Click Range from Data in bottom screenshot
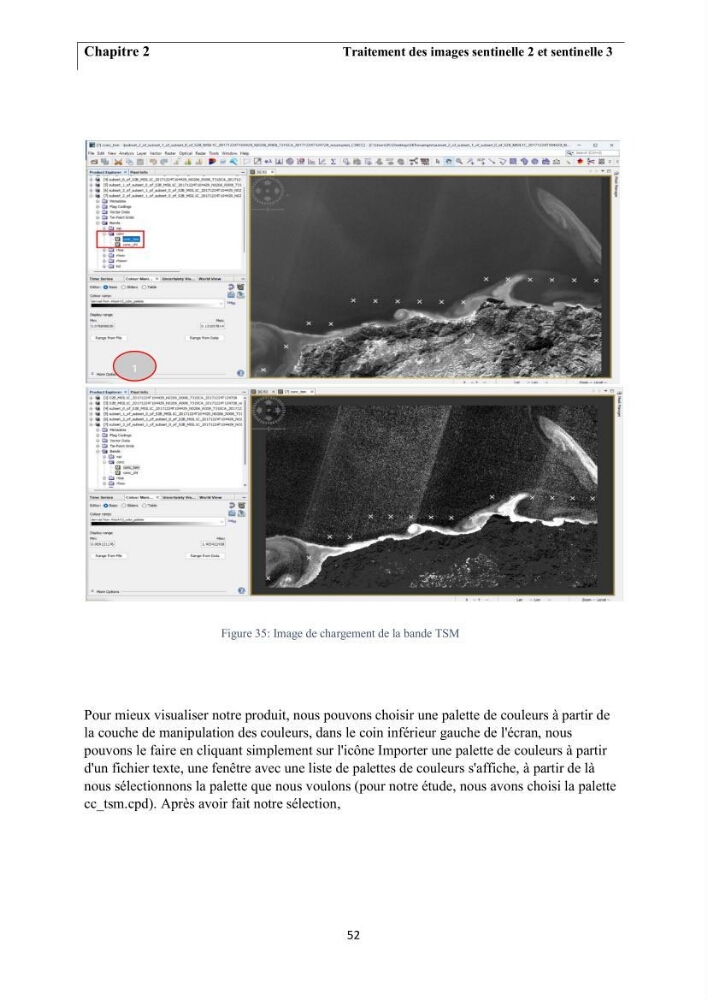Viewport: 707px width, 1000px height. (205, 556)
